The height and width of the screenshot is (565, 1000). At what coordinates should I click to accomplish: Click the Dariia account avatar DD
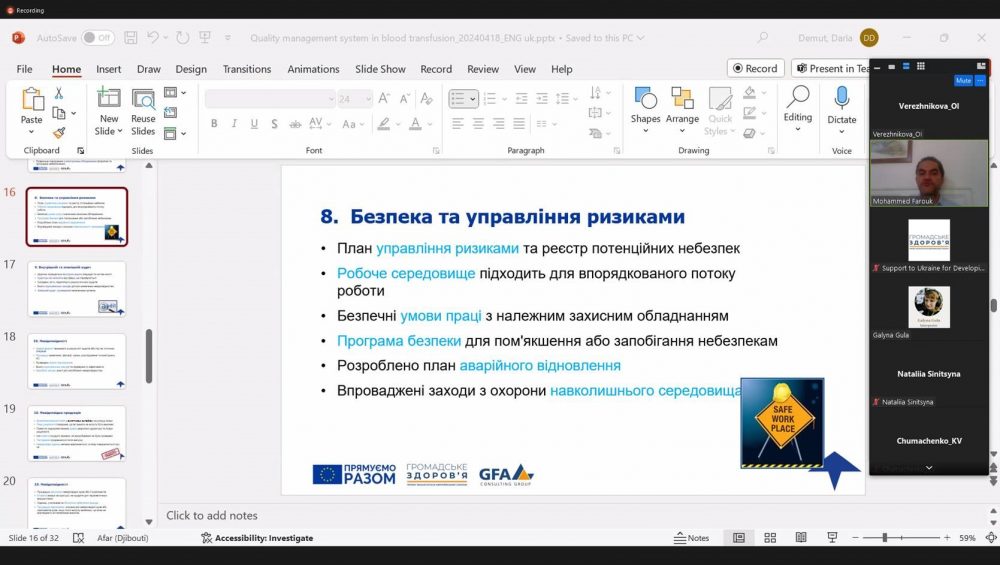(869, 38)
